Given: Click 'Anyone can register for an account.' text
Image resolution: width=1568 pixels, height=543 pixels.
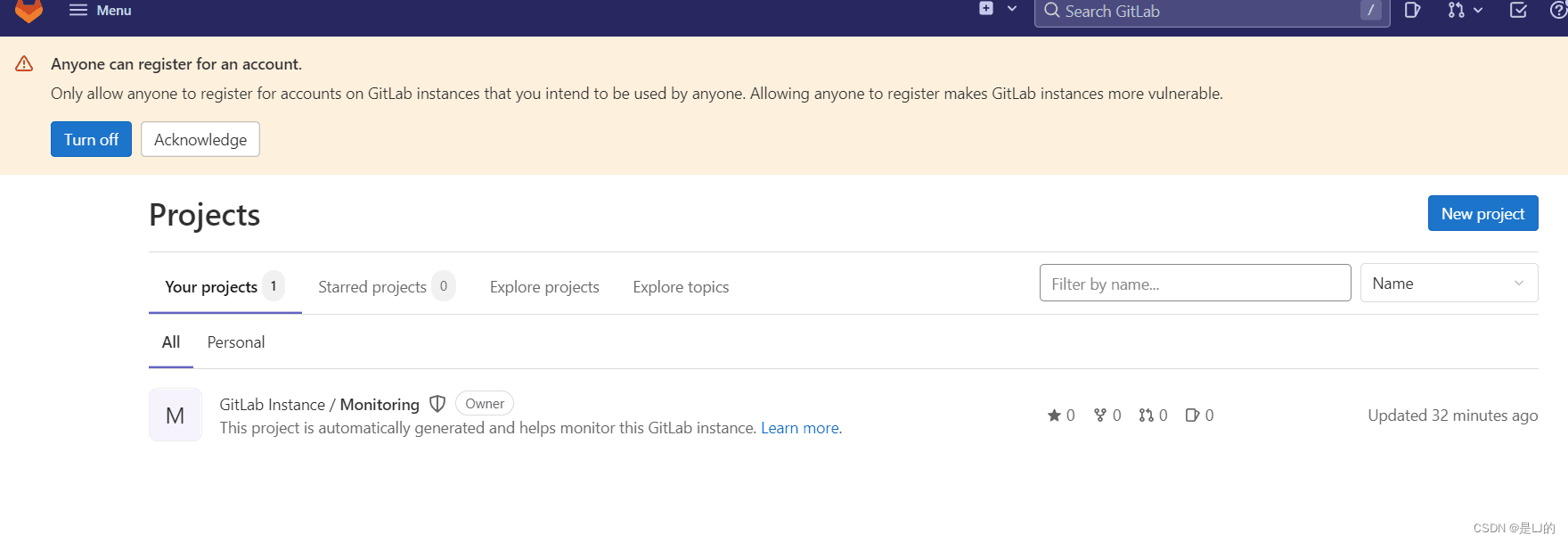Looking at the screenshot, I should (x=176, y=64).
